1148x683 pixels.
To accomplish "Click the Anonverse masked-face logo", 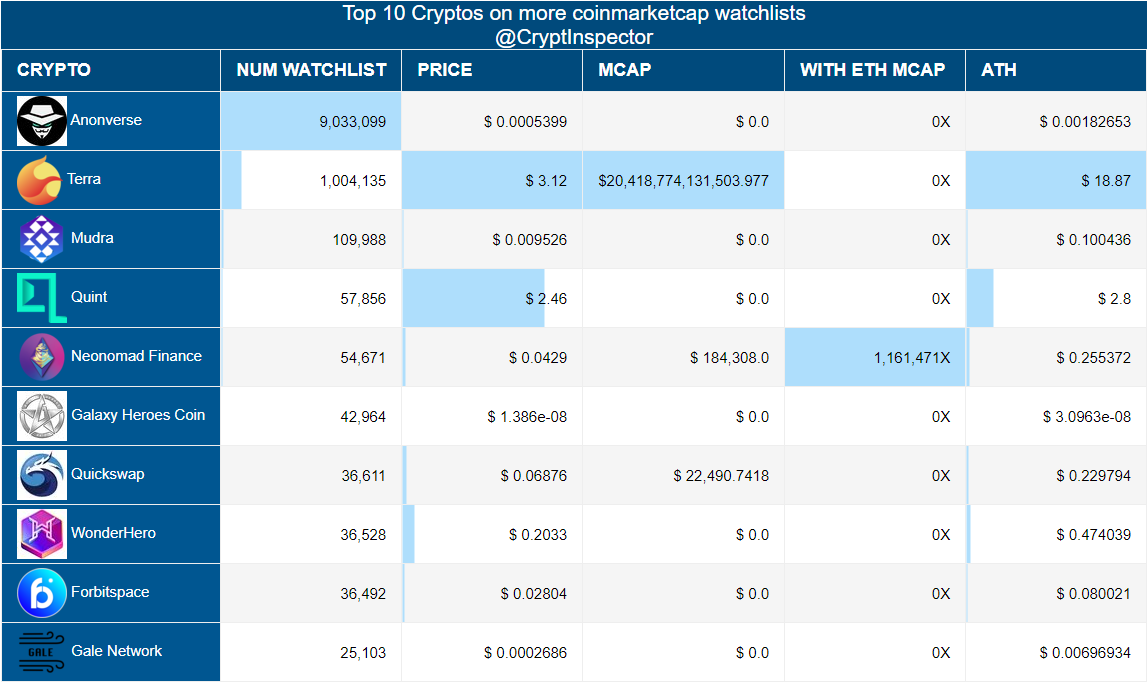I will point(42,121).
